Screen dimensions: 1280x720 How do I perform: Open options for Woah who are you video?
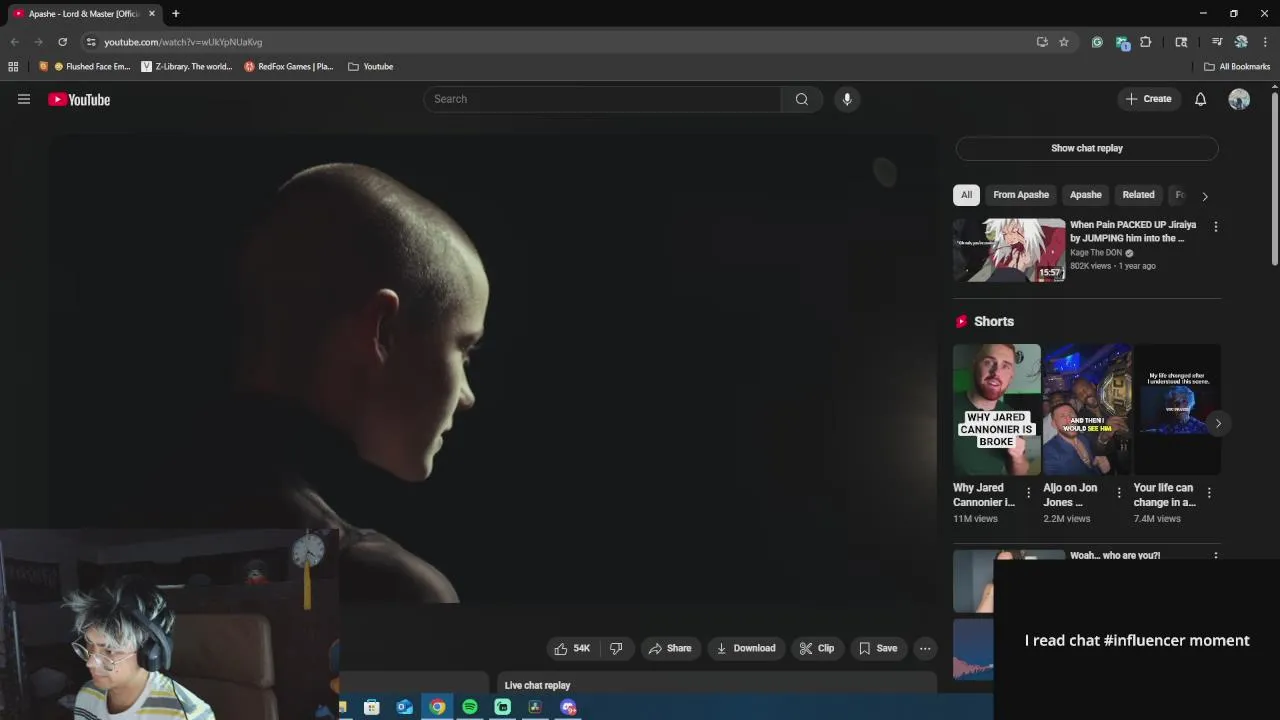[1216, 556]
